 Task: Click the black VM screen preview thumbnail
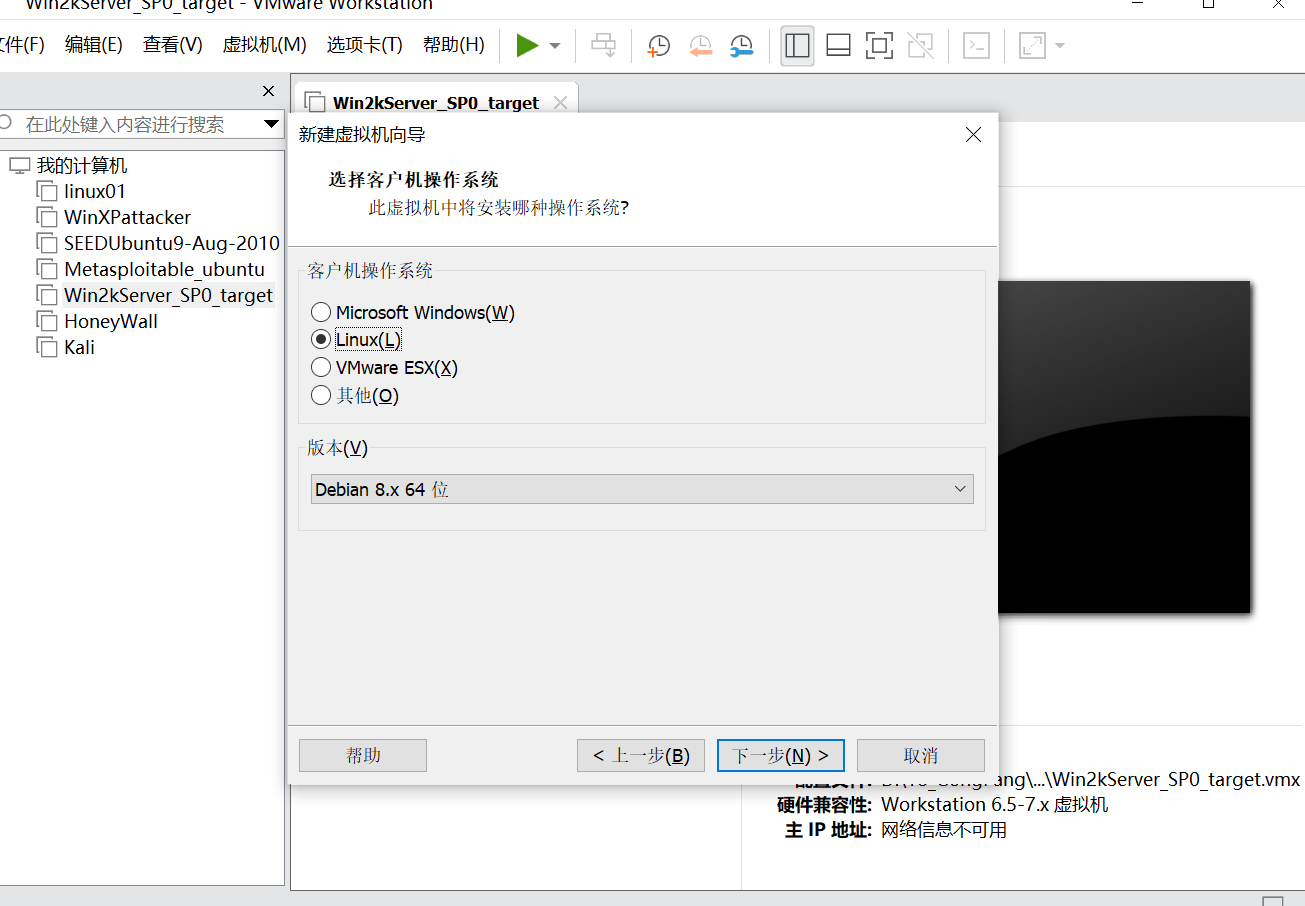point(1124,447)
